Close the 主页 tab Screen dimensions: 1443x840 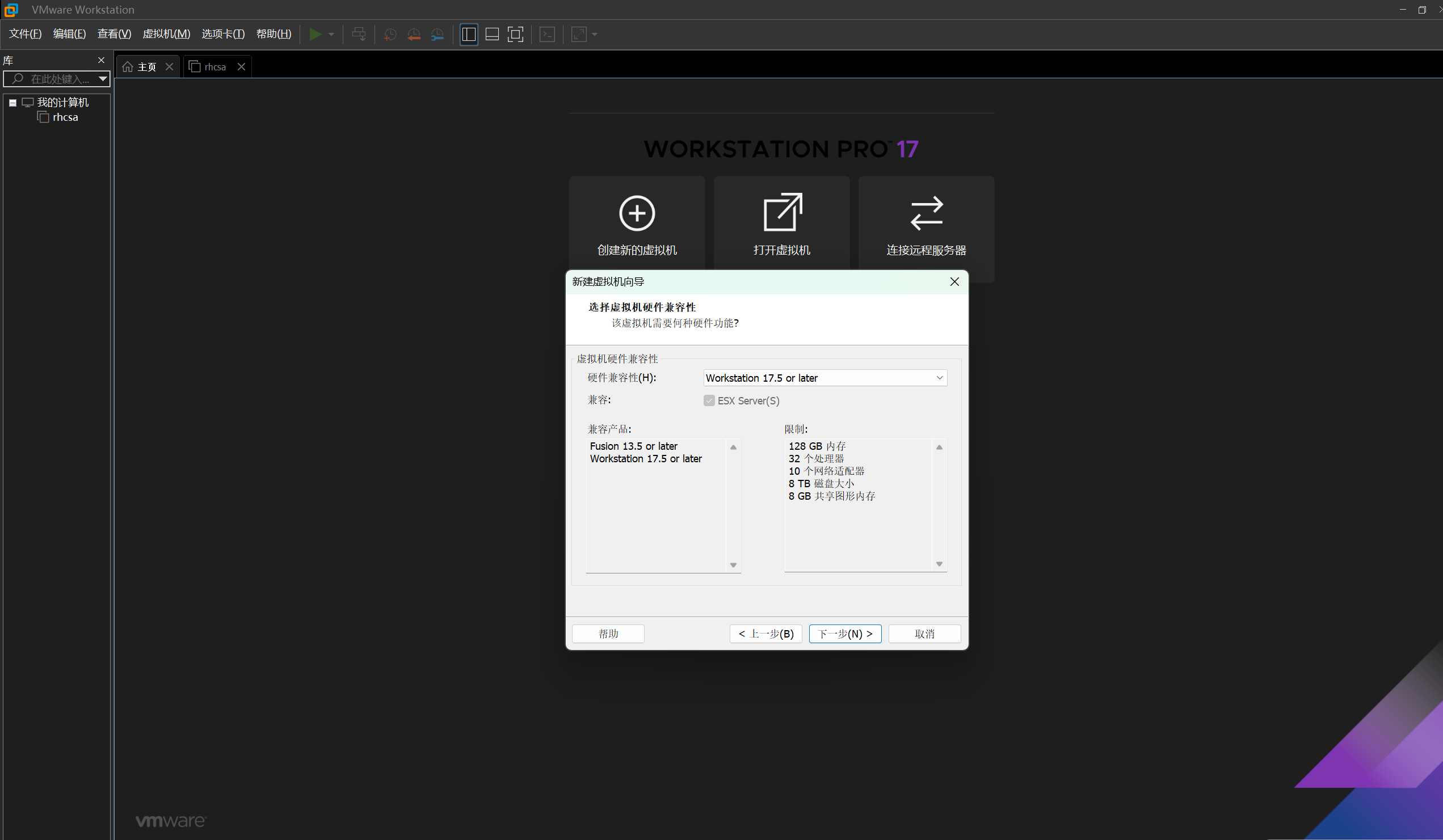170,67
